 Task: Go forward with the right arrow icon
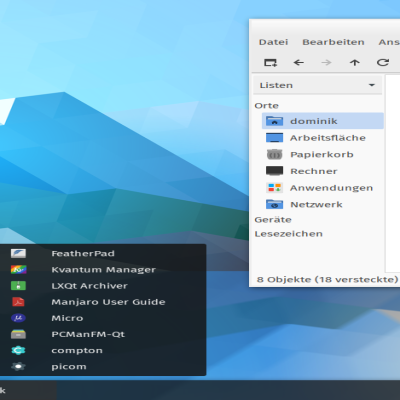(327, 63)
